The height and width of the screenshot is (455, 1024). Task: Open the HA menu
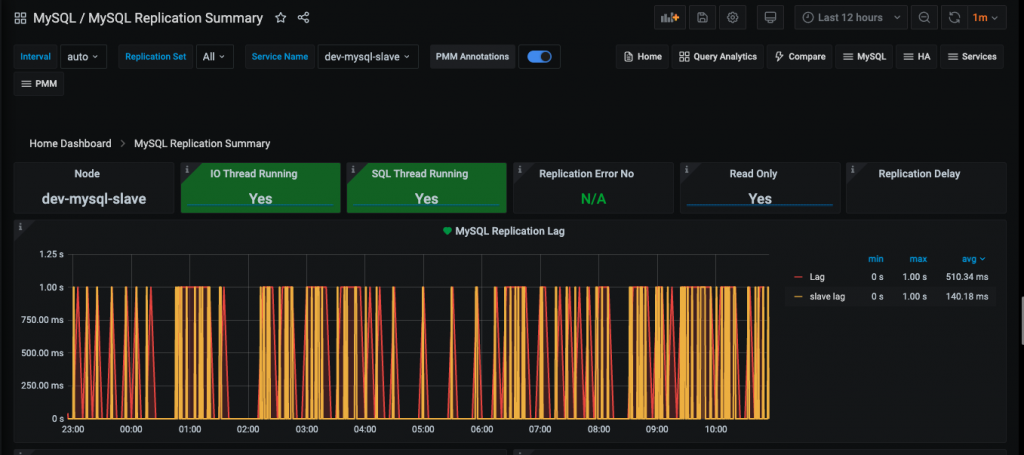coord(917,57)
